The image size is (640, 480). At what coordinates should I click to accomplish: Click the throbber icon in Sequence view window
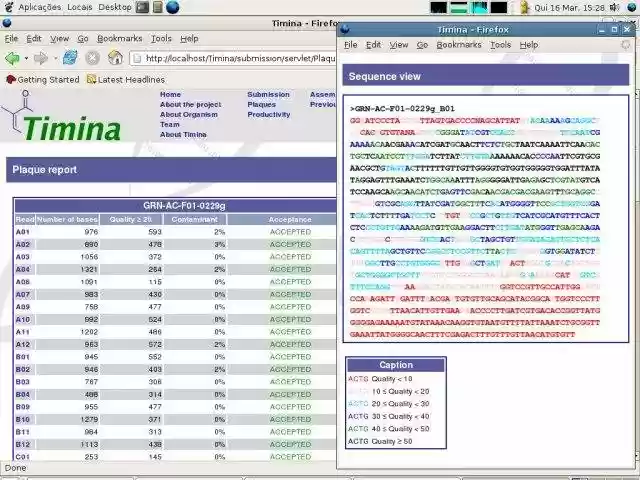click(625, 44)
